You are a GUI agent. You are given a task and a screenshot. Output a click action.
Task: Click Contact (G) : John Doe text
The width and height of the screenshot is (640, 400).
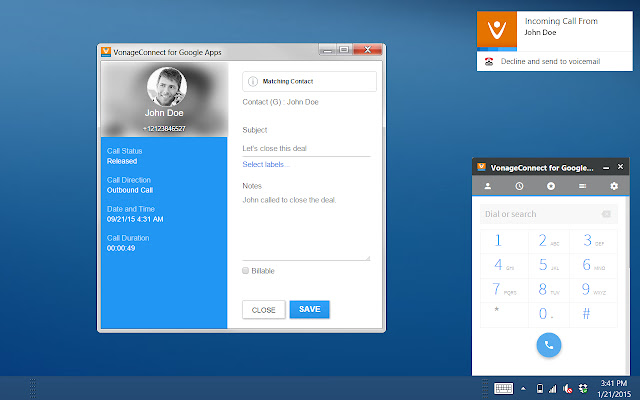pos(280,102)
